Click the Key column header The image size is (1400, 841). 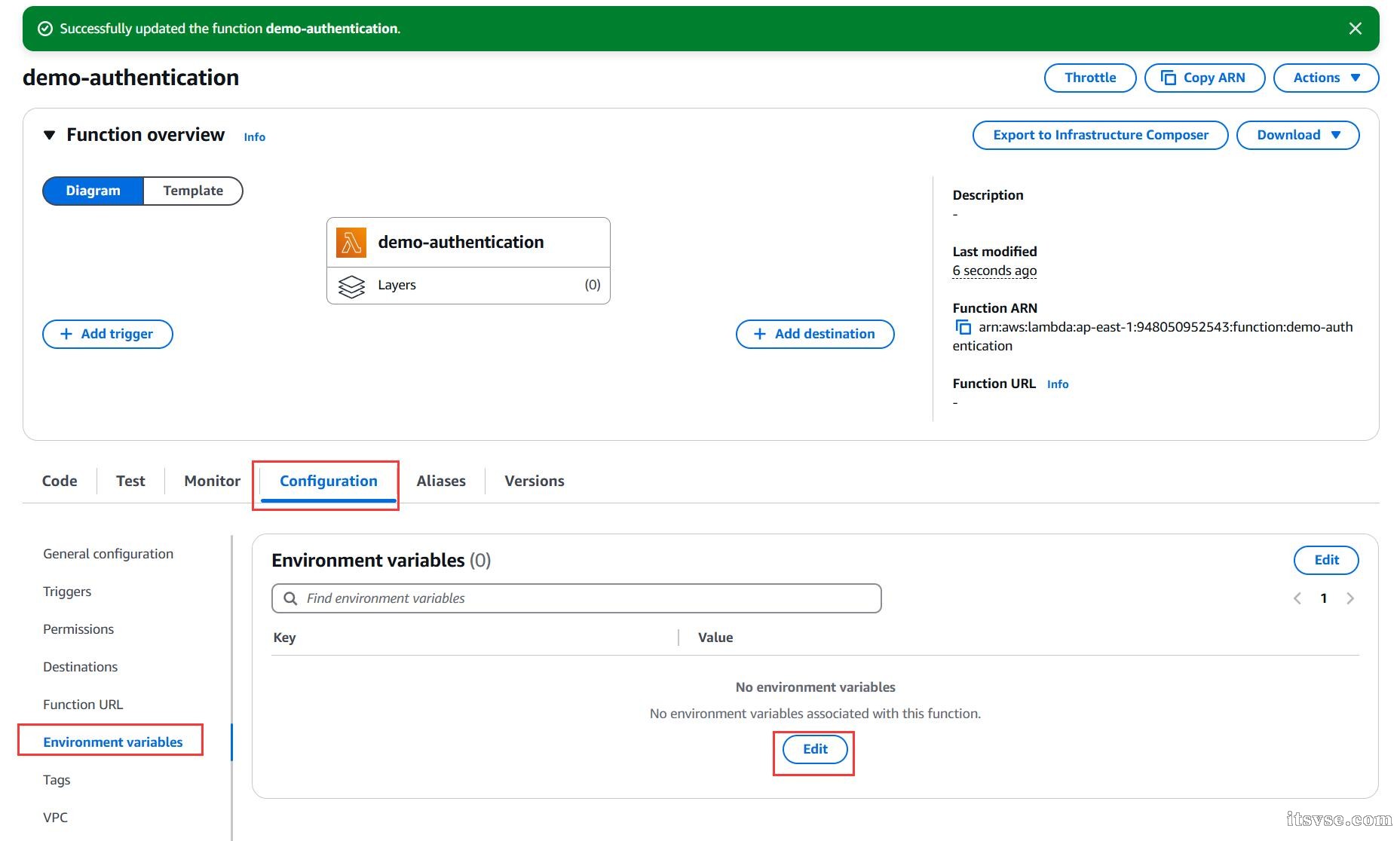coord(284,638)
